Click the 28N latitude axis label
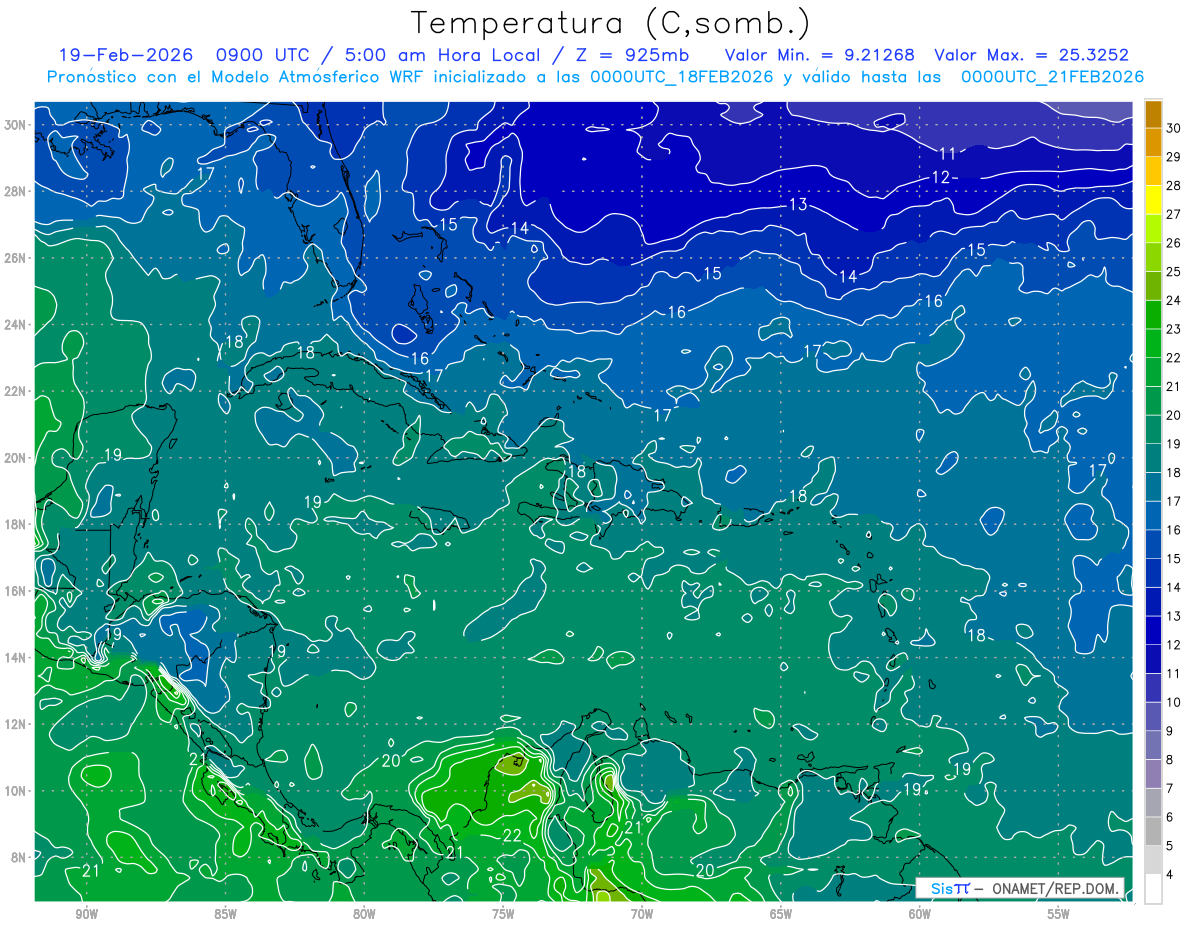The width and height of the screenshot is (1200, 927). 16,191
